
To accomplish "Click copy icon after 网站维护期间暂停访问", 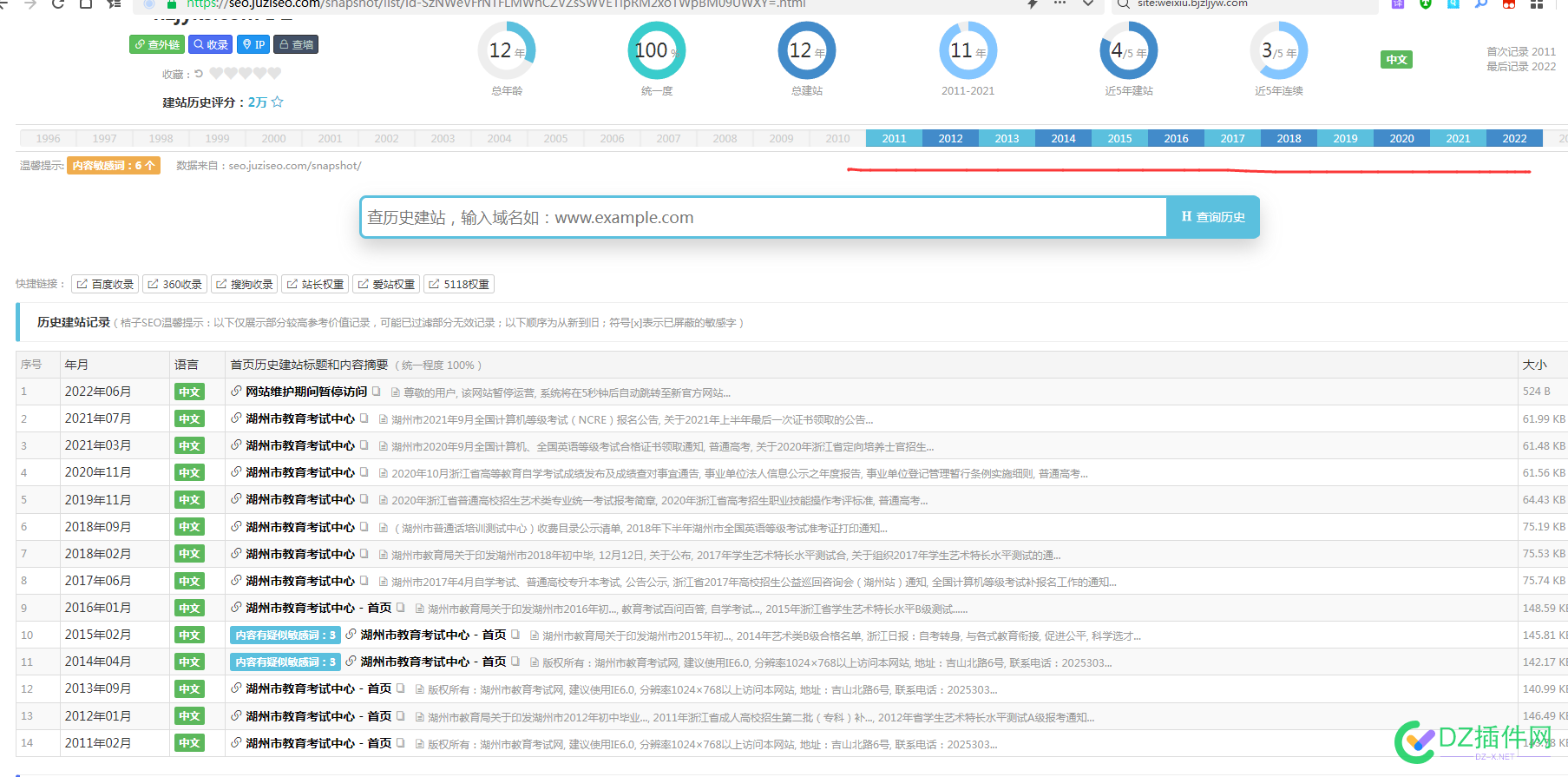I will [x=377, y=392].
